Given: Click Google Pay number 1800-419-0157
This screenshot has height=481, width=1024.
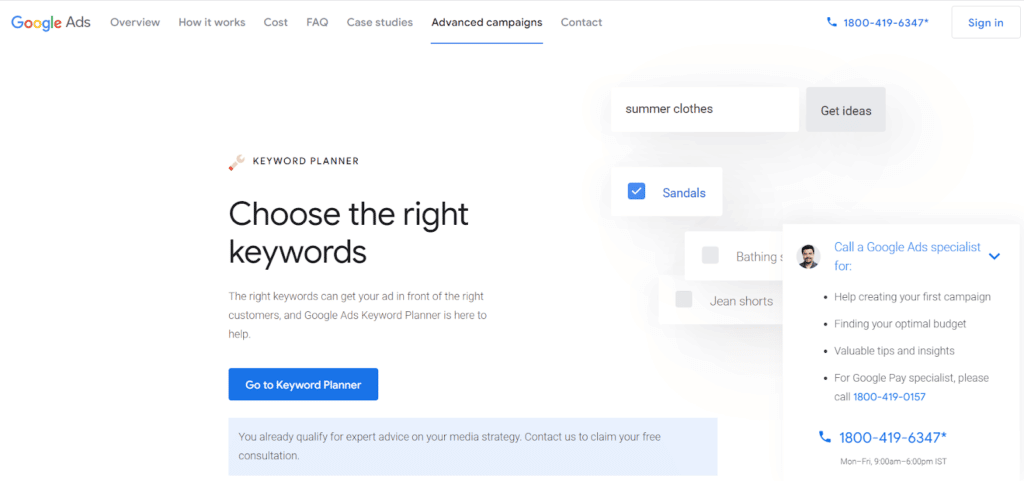Looking at the screenshot, I should pyautogui.click(x=889, y=397).
